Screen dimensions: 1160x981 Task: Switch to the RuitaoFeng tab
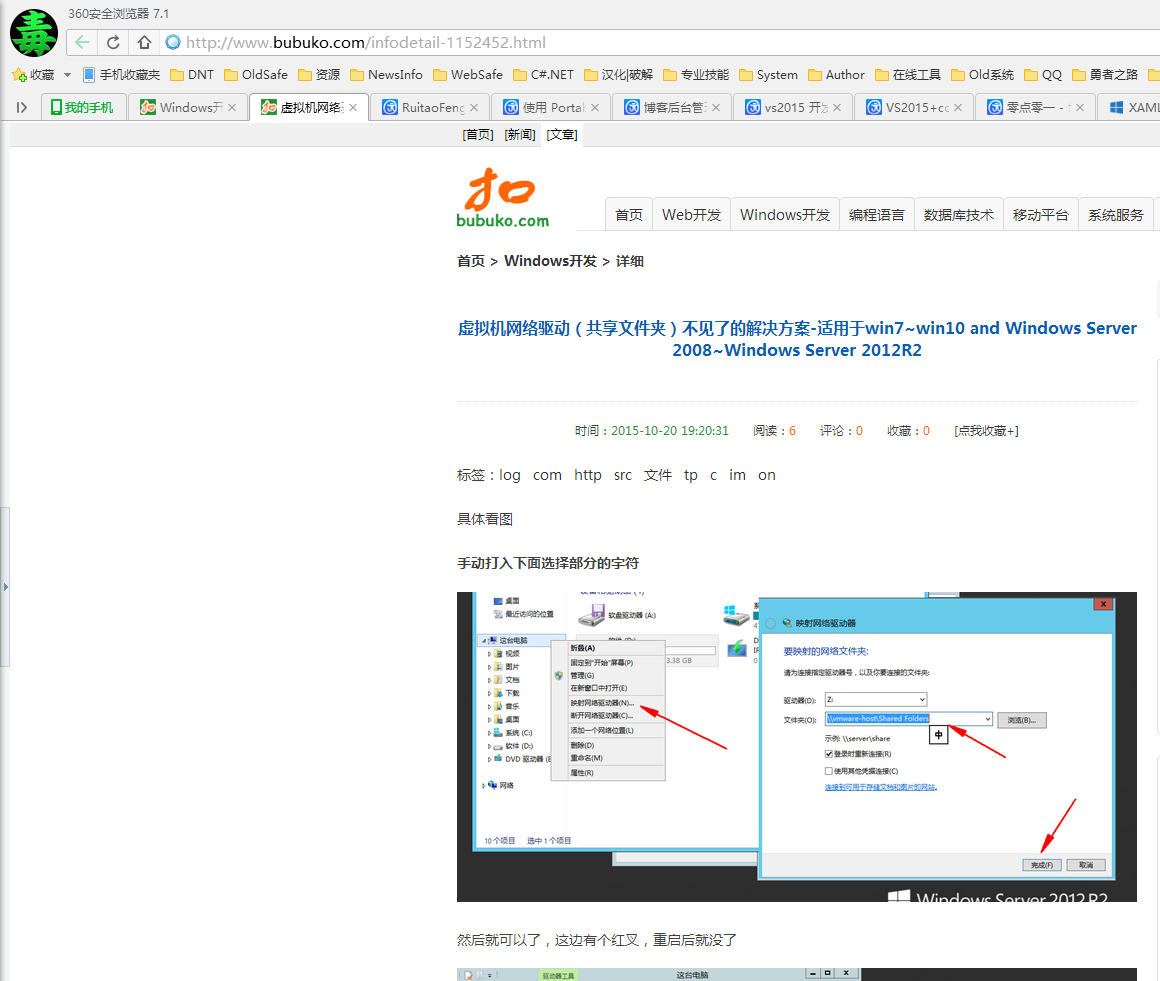click(429, 107)
